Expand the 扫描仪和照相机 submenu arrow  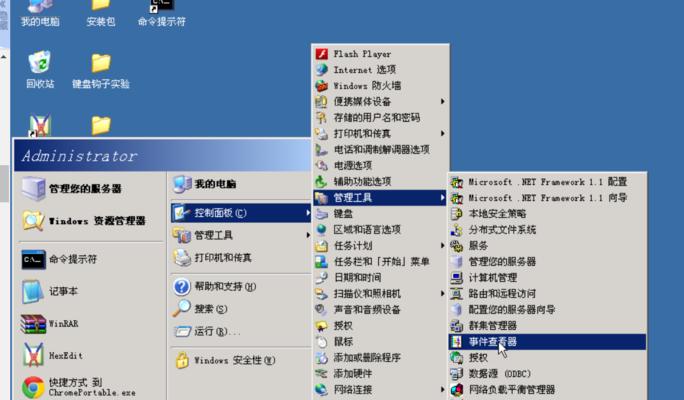coord(442,294)
